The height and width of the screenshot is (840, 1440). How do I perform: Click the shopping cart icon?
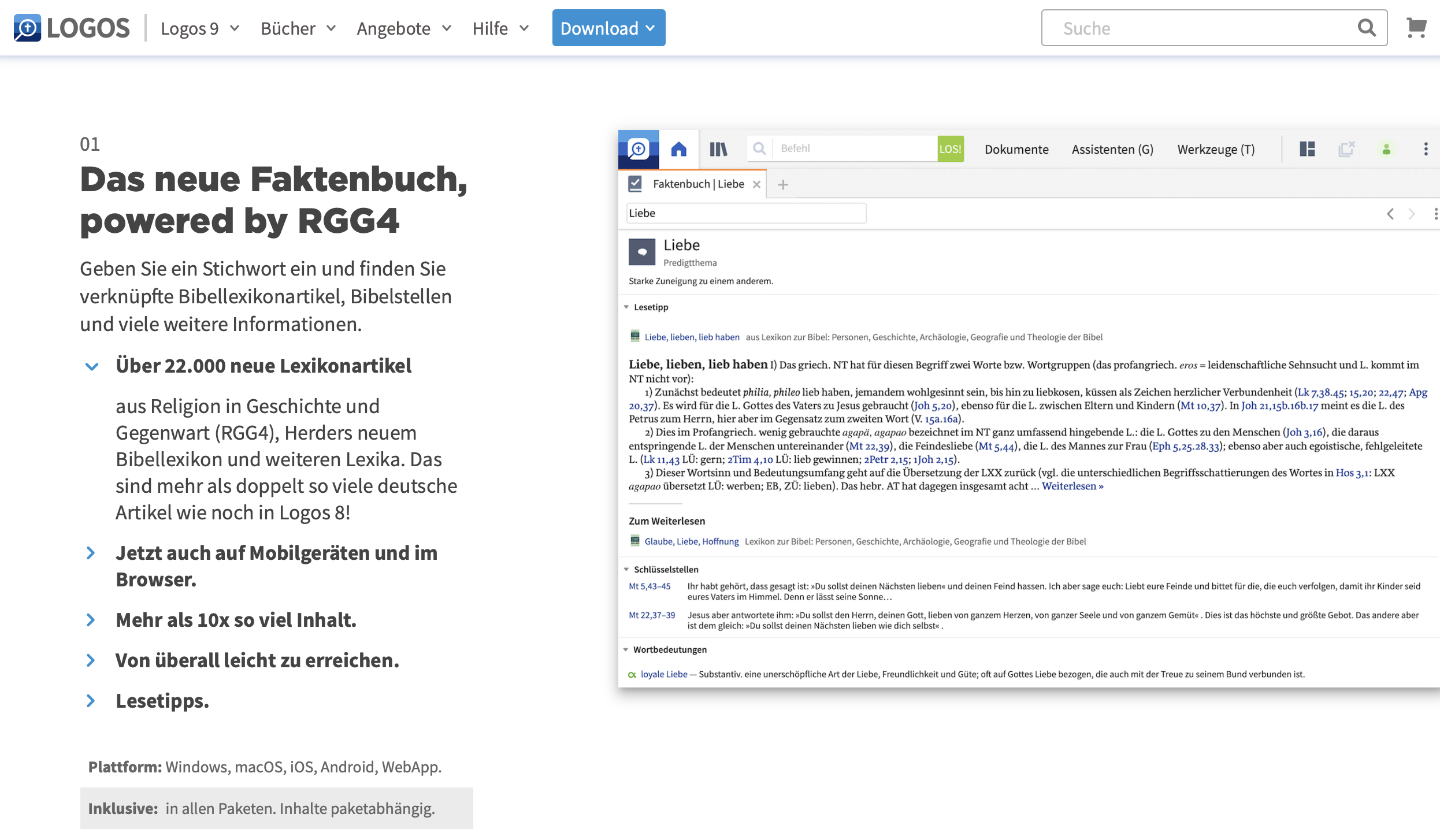coord(1416,28)
